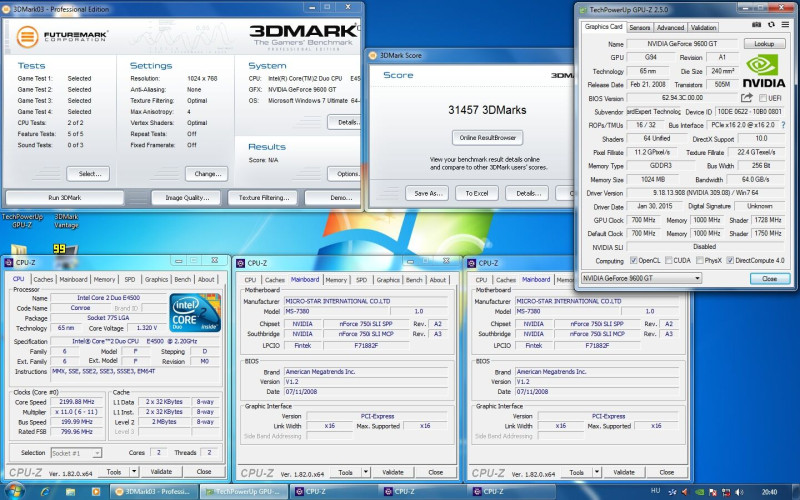This screenshot has width=800, height=500.
Task: Switch to the Sensors tab in GPU-Z
Action: [639, 28]
